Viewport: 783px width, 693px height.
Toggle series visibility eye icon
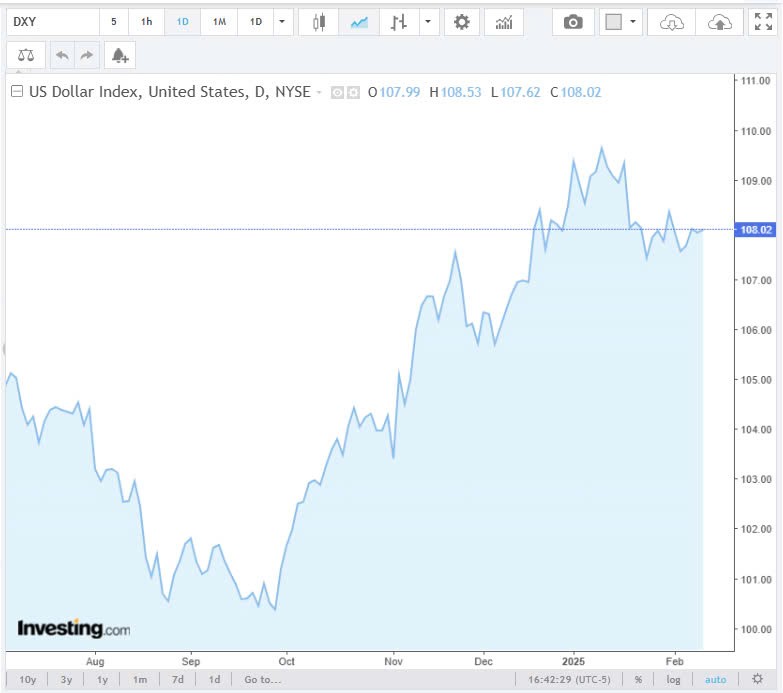[337, 92]
